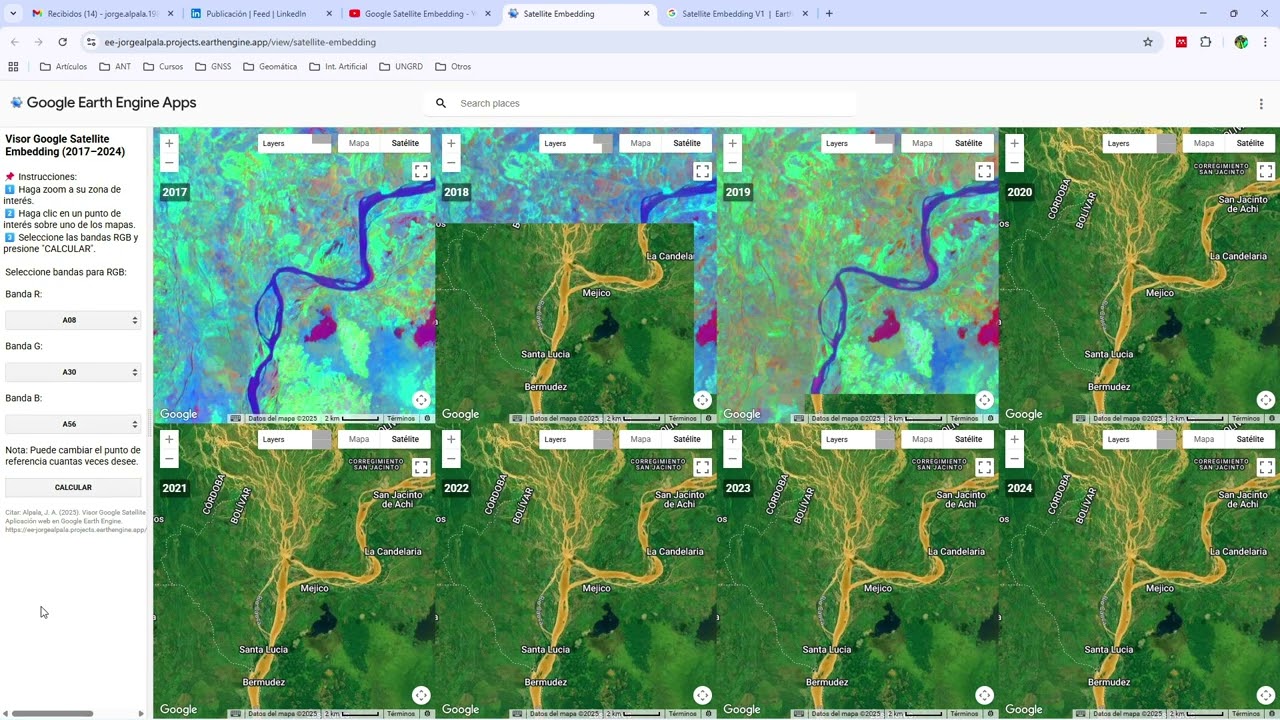Expand the Layers panel on 2023 map
The image size is (1280, 720).
(x=858, y=439)
